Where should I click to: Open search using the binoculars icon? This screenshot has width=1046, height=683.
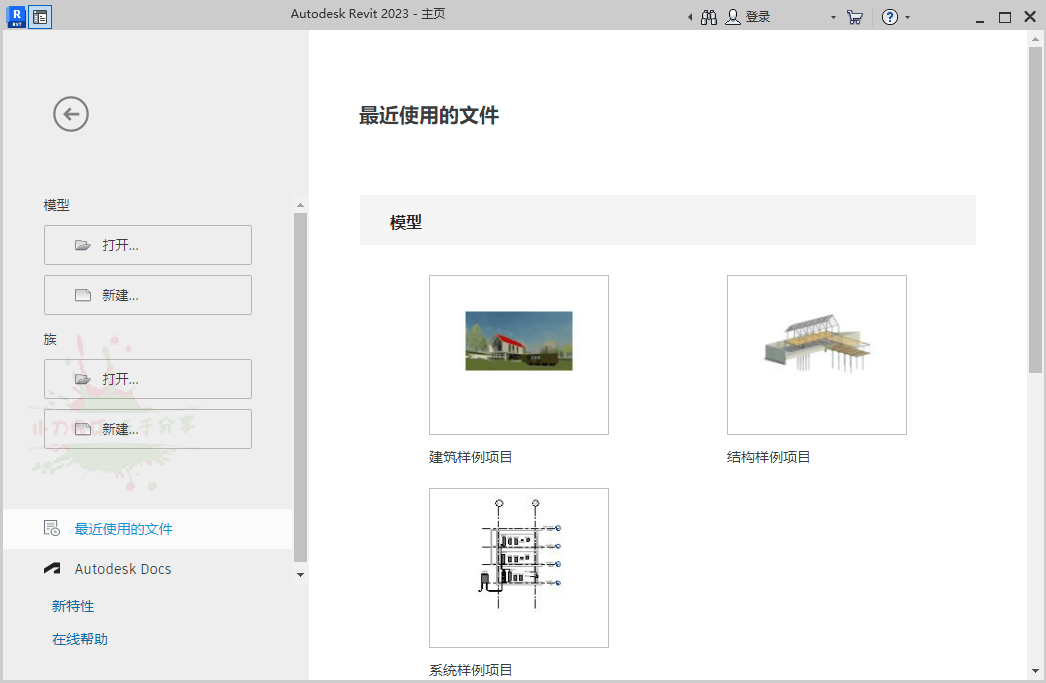tap(708, 16)
